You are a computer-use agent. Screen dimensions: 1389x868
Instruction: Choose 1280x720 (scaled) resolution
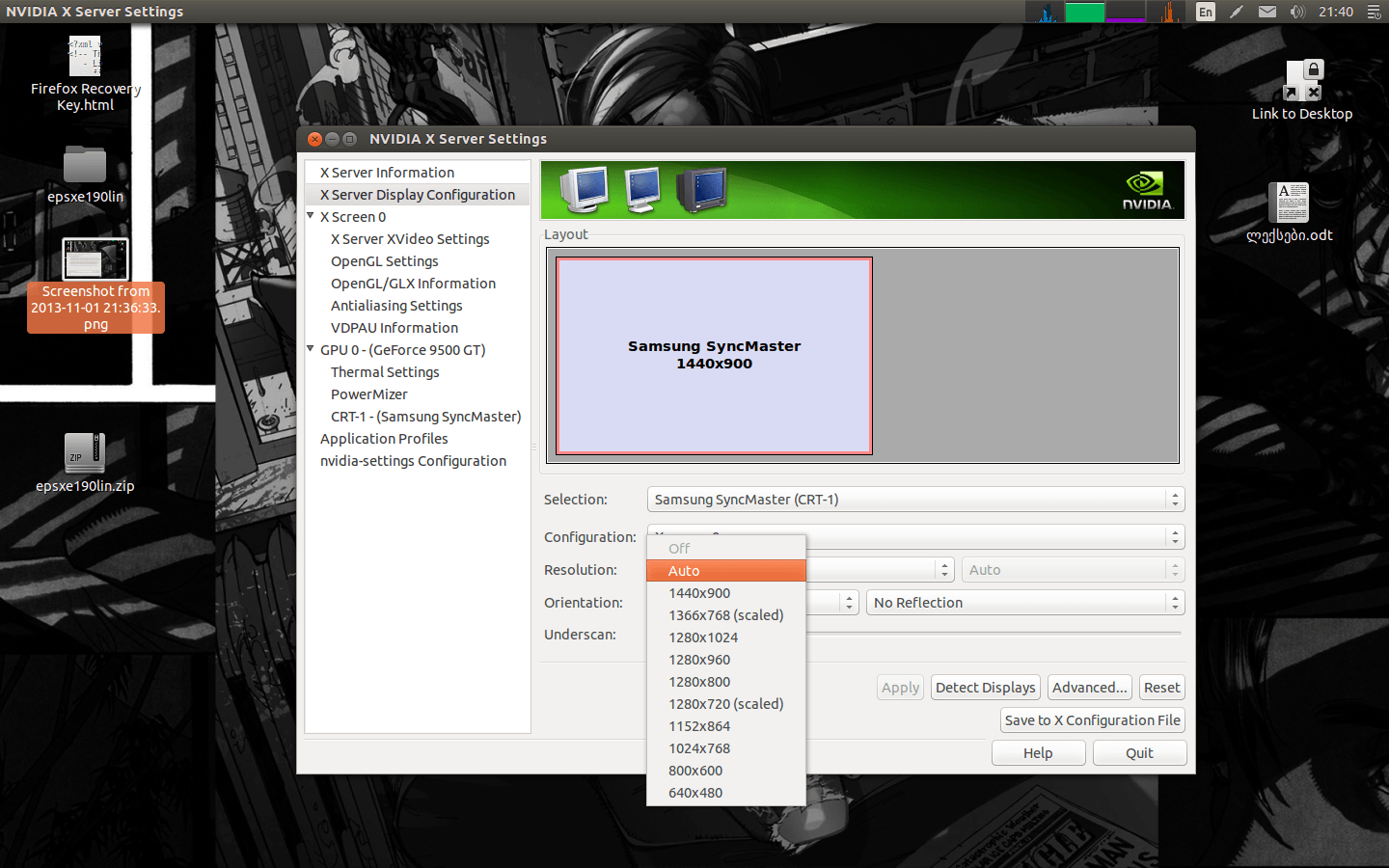[x=726, y=704]
